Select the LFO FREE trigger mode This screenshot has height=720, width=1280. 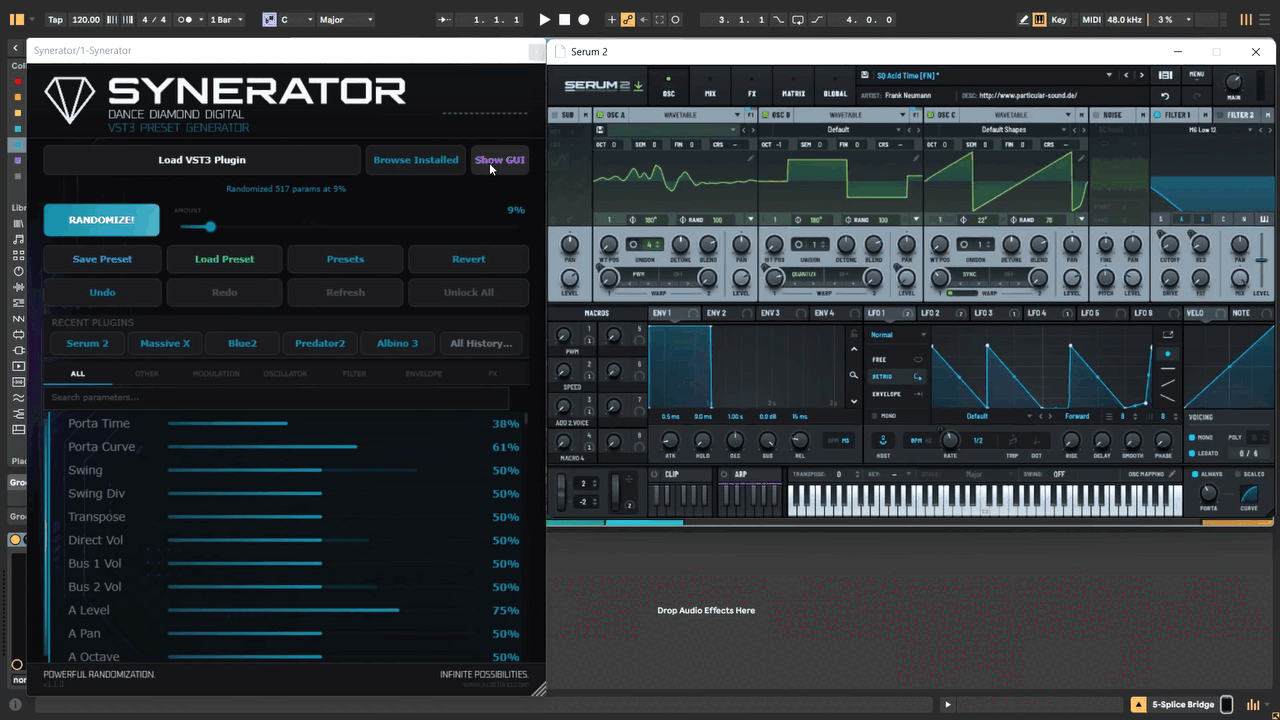tap(896, 359)
